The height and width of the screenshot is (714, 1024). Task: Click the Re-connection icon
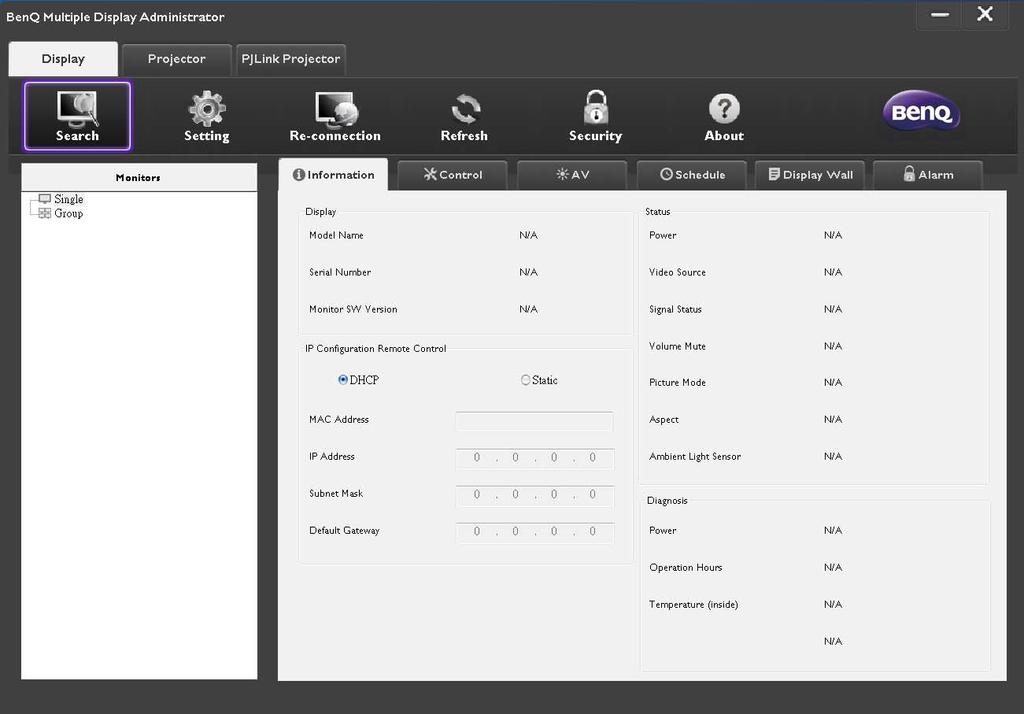tap(335, 108)
